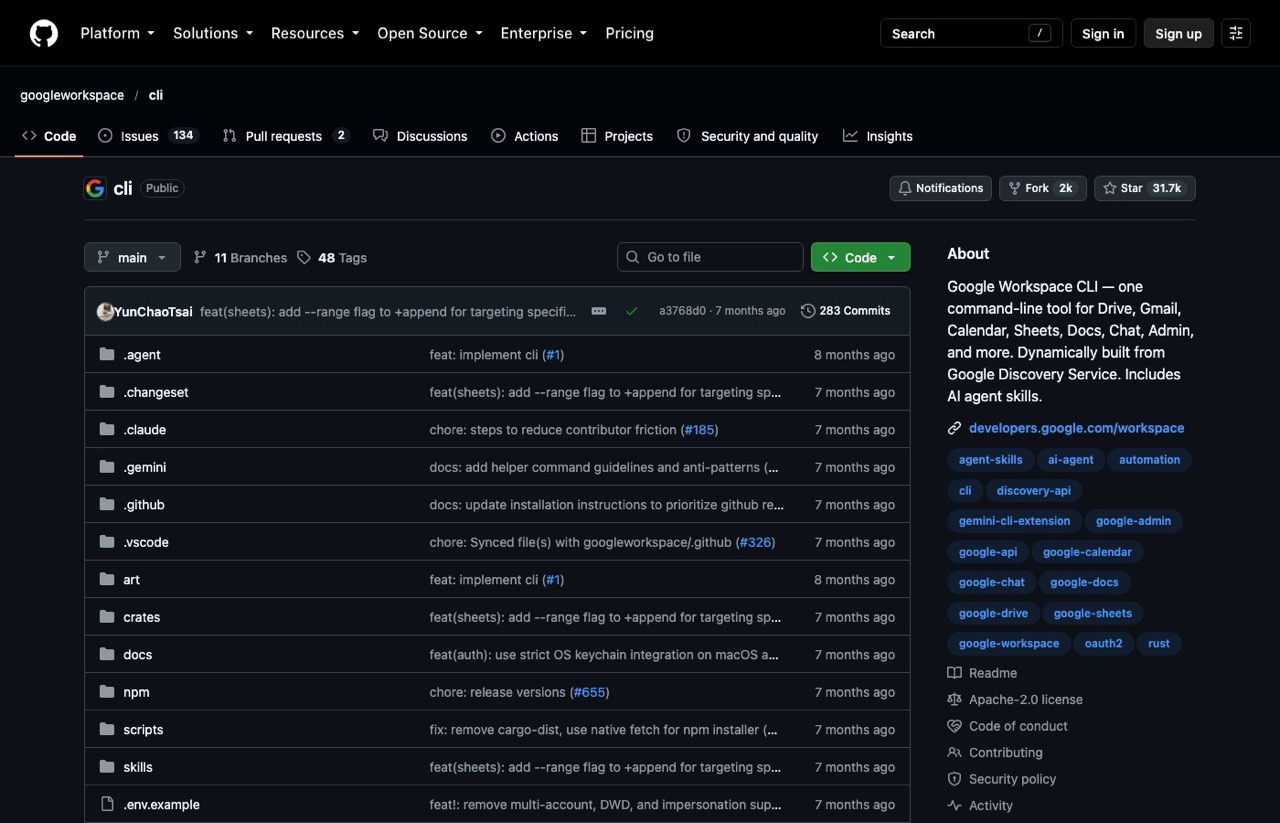Click the link icon beside developers.google.com/workspace
The height and width of the screenshot is (823, 1280).
point(954,428)
